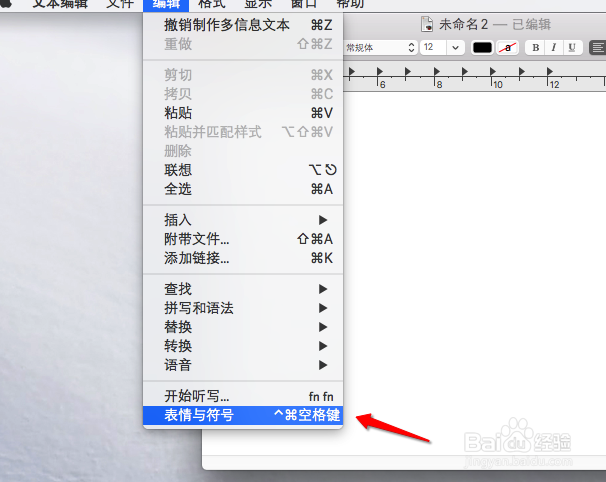Open the Apple menu
The width and height of the screenshot is (606, 482).
[x=6, y=3]
